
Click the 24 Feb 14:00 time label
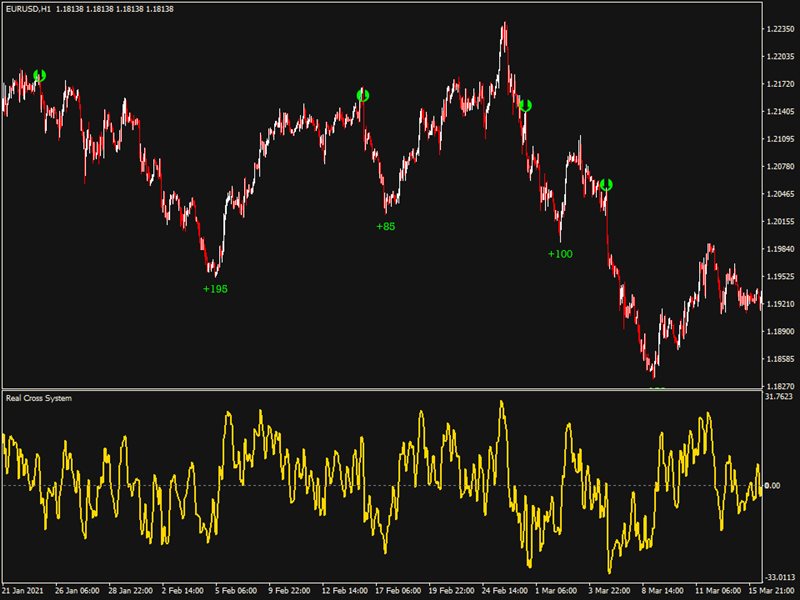tap(505, 590)
